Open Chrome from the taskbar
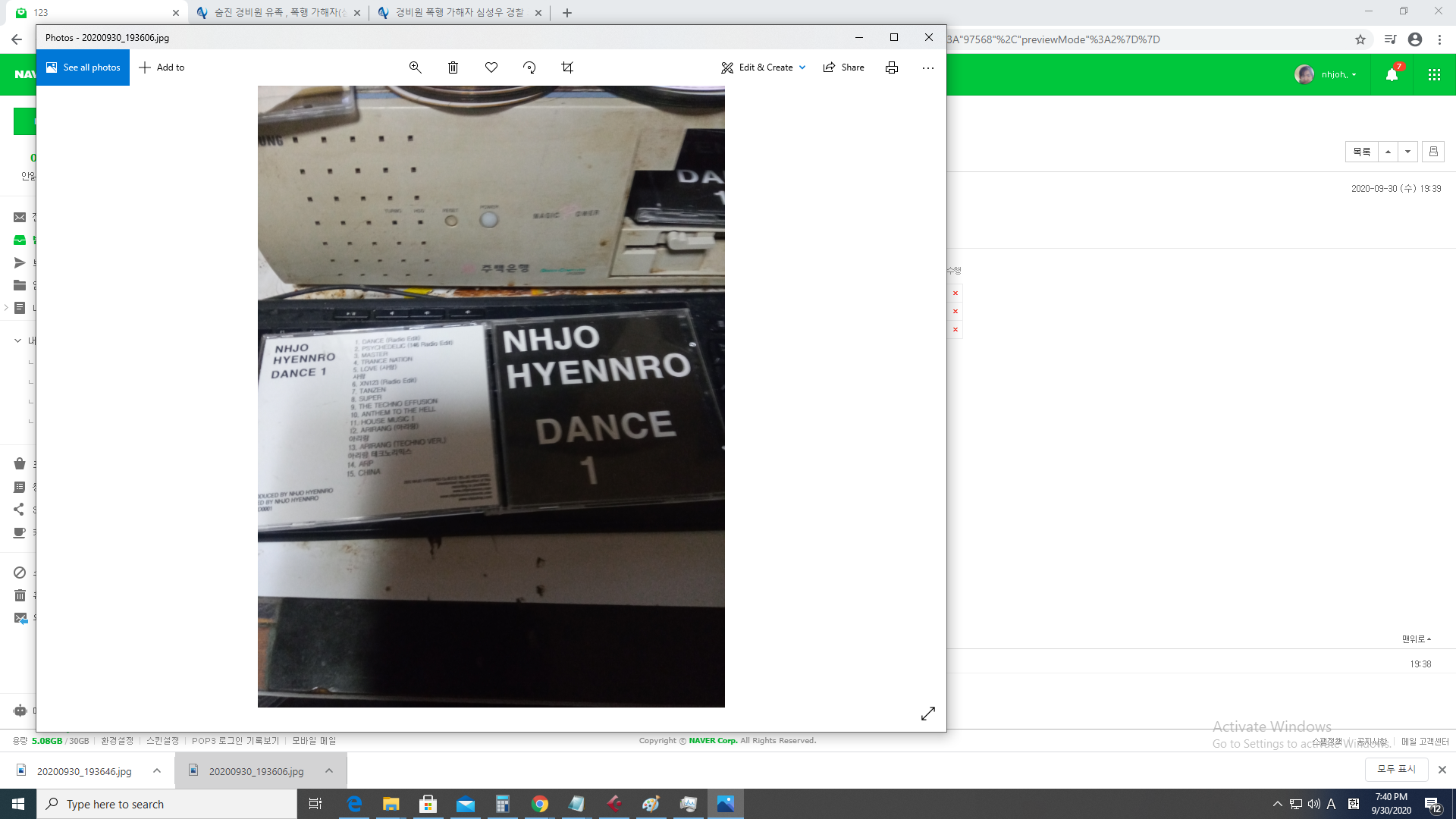Image resolution: width=1456 pixels, height=819 pixels. tap(540, 804)
